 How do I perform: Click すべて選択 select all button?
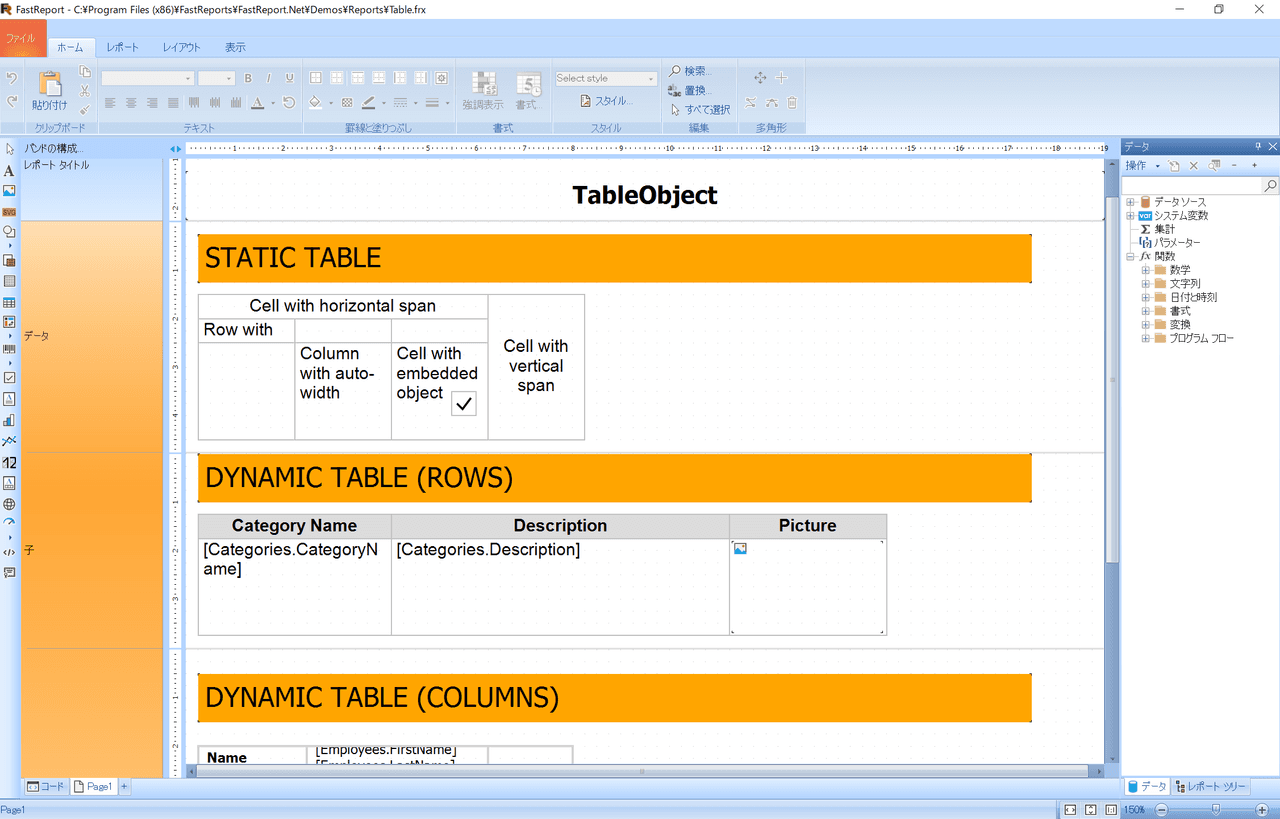pos(700,109)
